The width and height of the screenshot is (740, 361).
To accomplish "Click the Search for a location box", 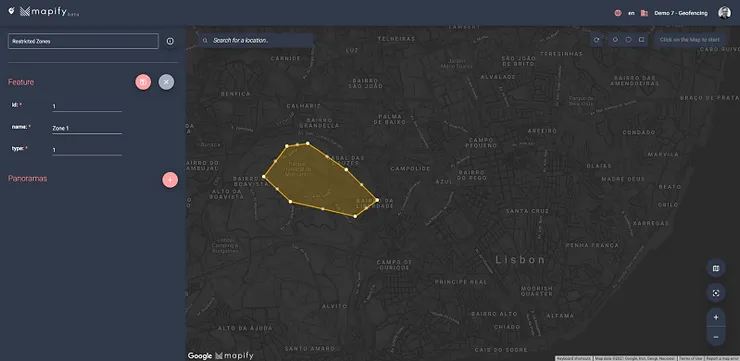I will tap(255, 41).
